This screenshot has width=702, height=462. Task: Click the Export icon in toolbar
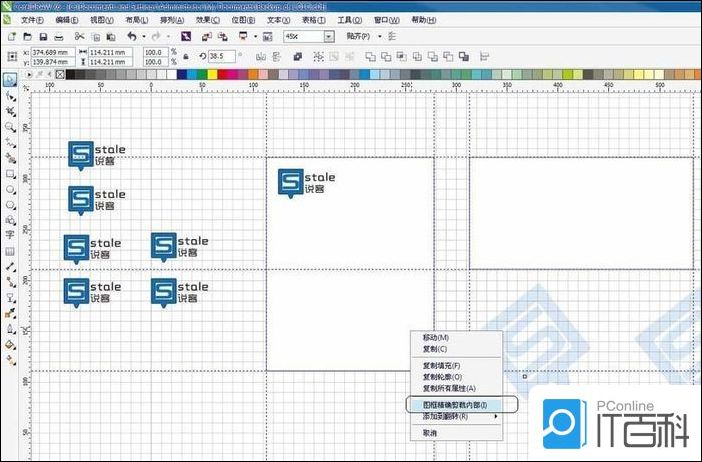coord(223,37)
